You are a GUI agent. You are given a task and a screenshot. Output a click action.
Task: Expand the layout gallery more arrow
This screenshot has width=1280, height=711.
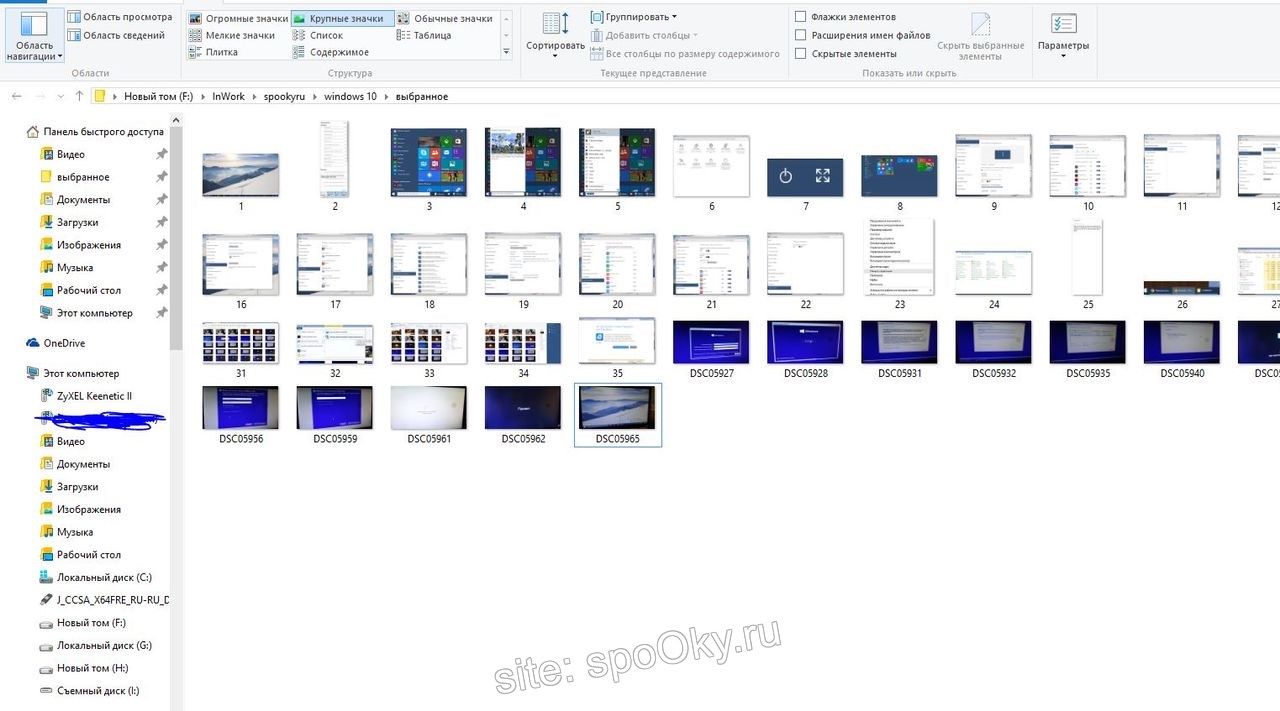(x=506, y=52)
